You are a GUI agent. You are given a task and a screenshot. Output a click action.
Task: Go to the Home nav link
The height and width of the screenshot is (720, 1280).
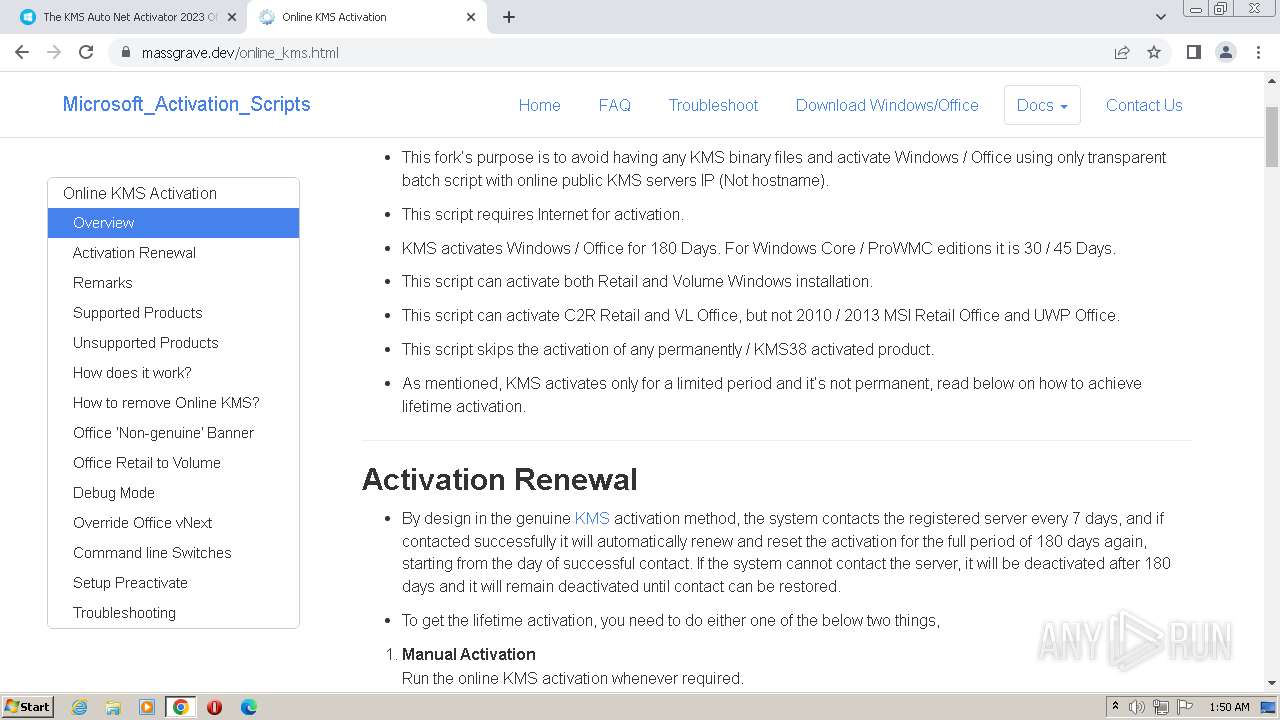tap(539, 105)
